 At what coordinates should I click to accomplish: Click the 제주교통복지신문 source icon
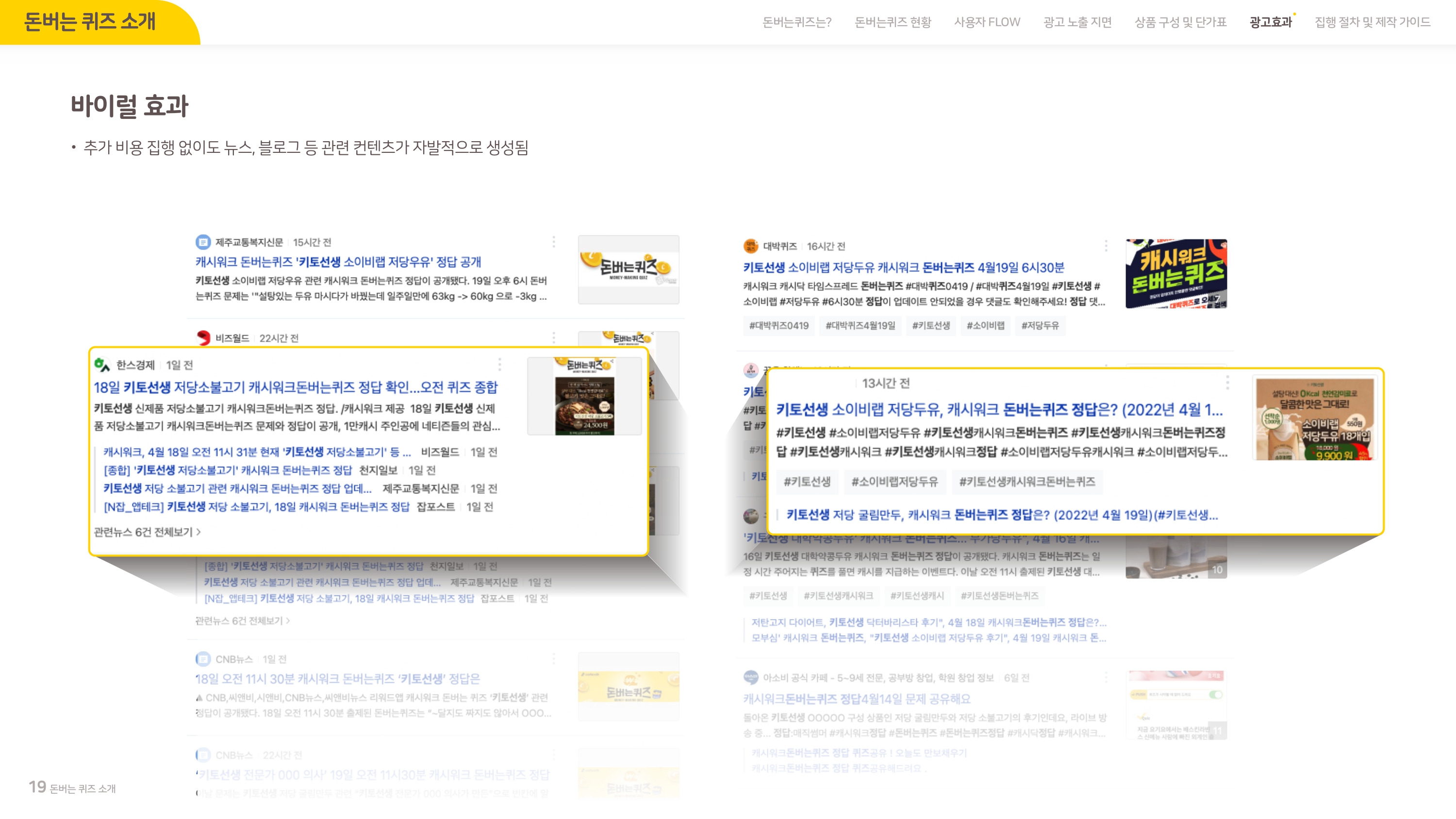click(203, 242)
